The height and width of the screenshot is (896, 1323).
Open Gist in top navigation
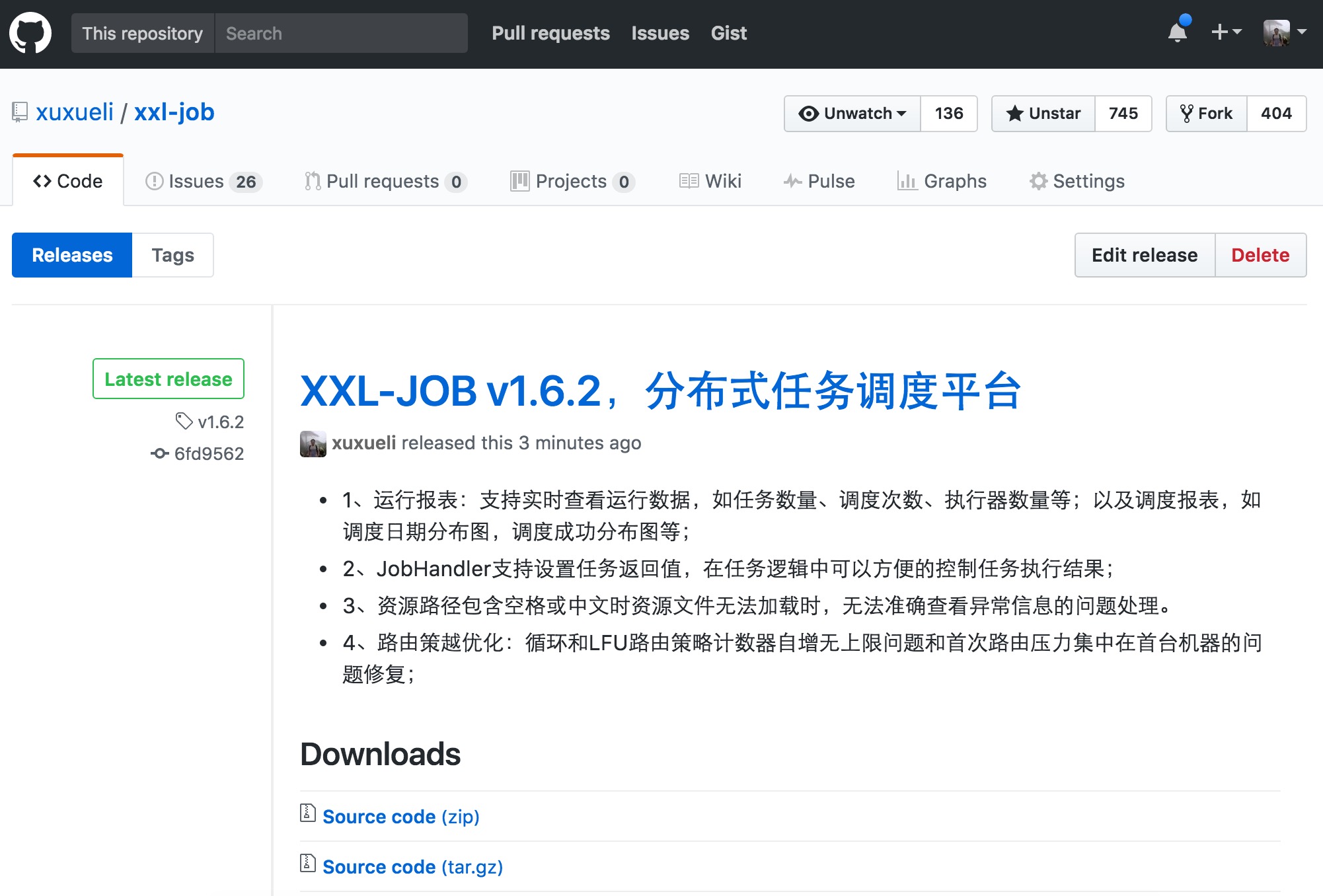click(729, 33)
